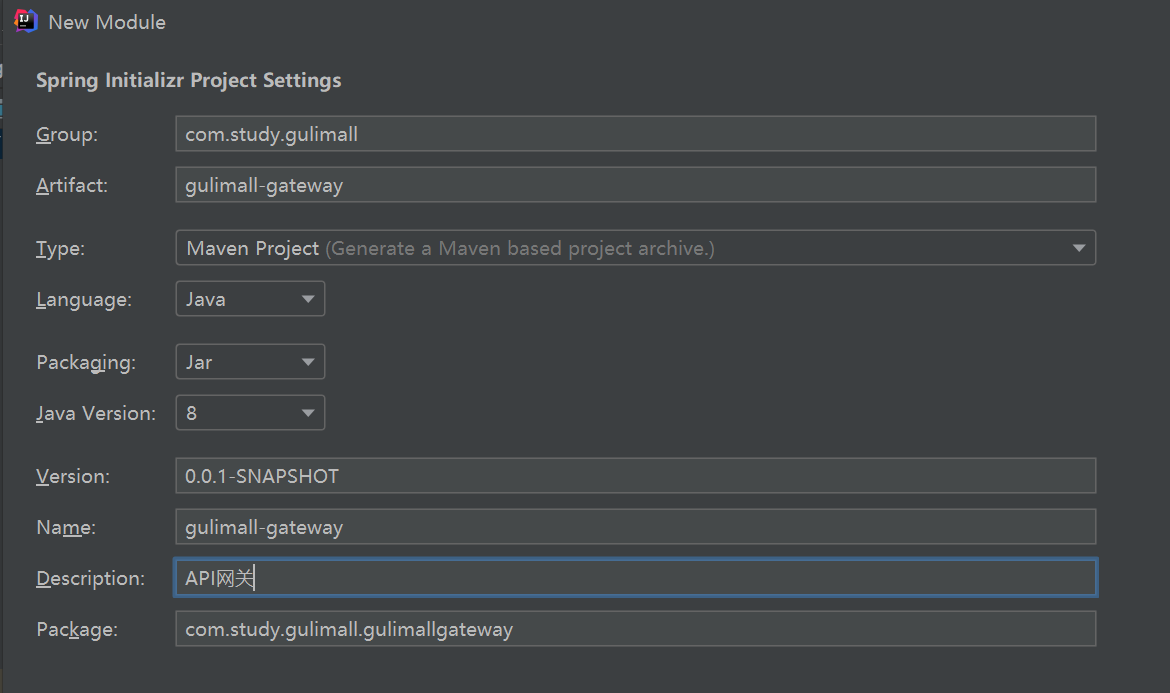Click the Java language combo box
Viewport: 1170px width, 693px height.
[250, 299]
